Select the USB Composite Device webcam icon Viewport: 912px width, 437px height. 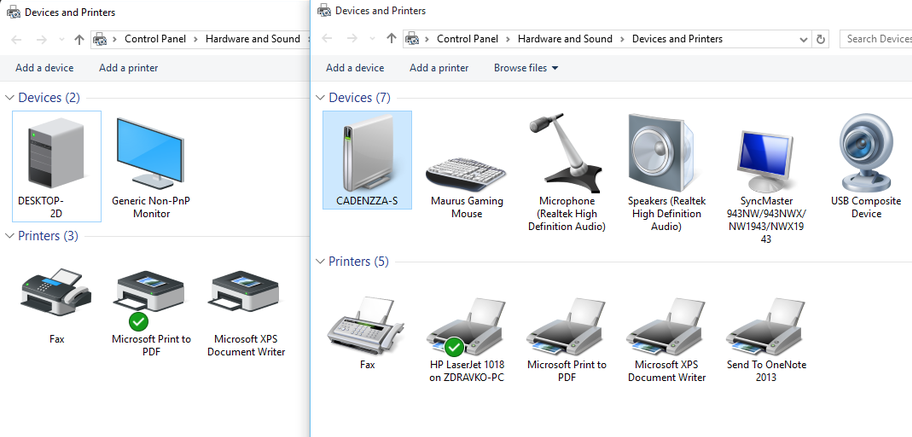pos(866,155)
